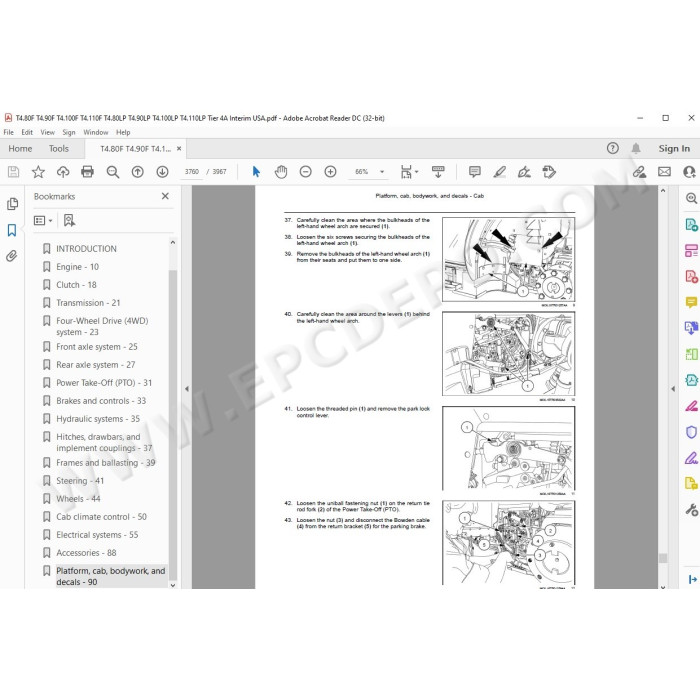This screenshot has height=700, width=700.
Task: Open Power Take-Off (PTO) - 31 bookmark
Action: coord(104,383)
